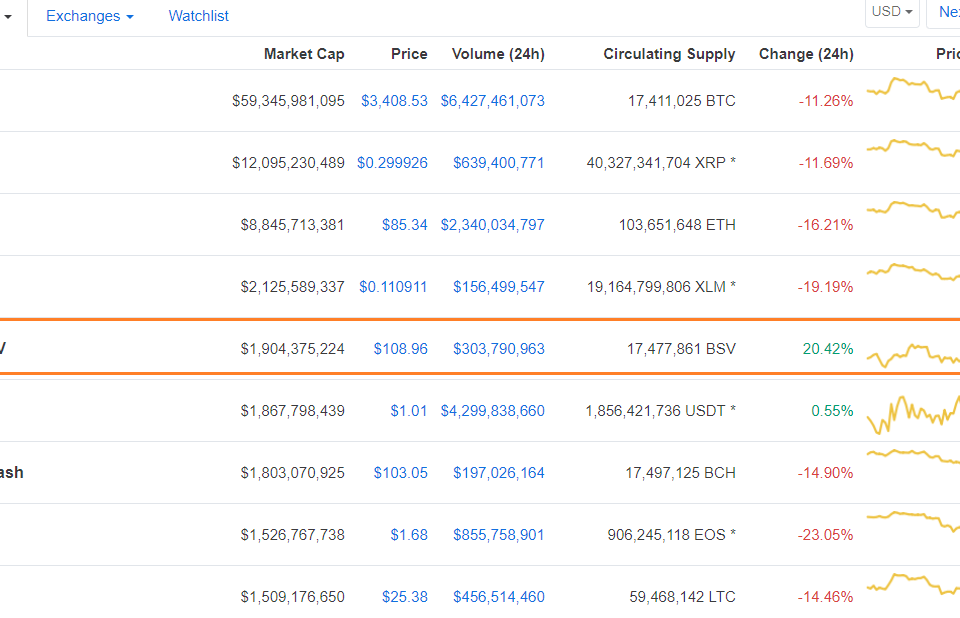Open EOS price link $1.68
Image resolution: width=960 pixels, height=618 pixels.
(x=409, y=535)
